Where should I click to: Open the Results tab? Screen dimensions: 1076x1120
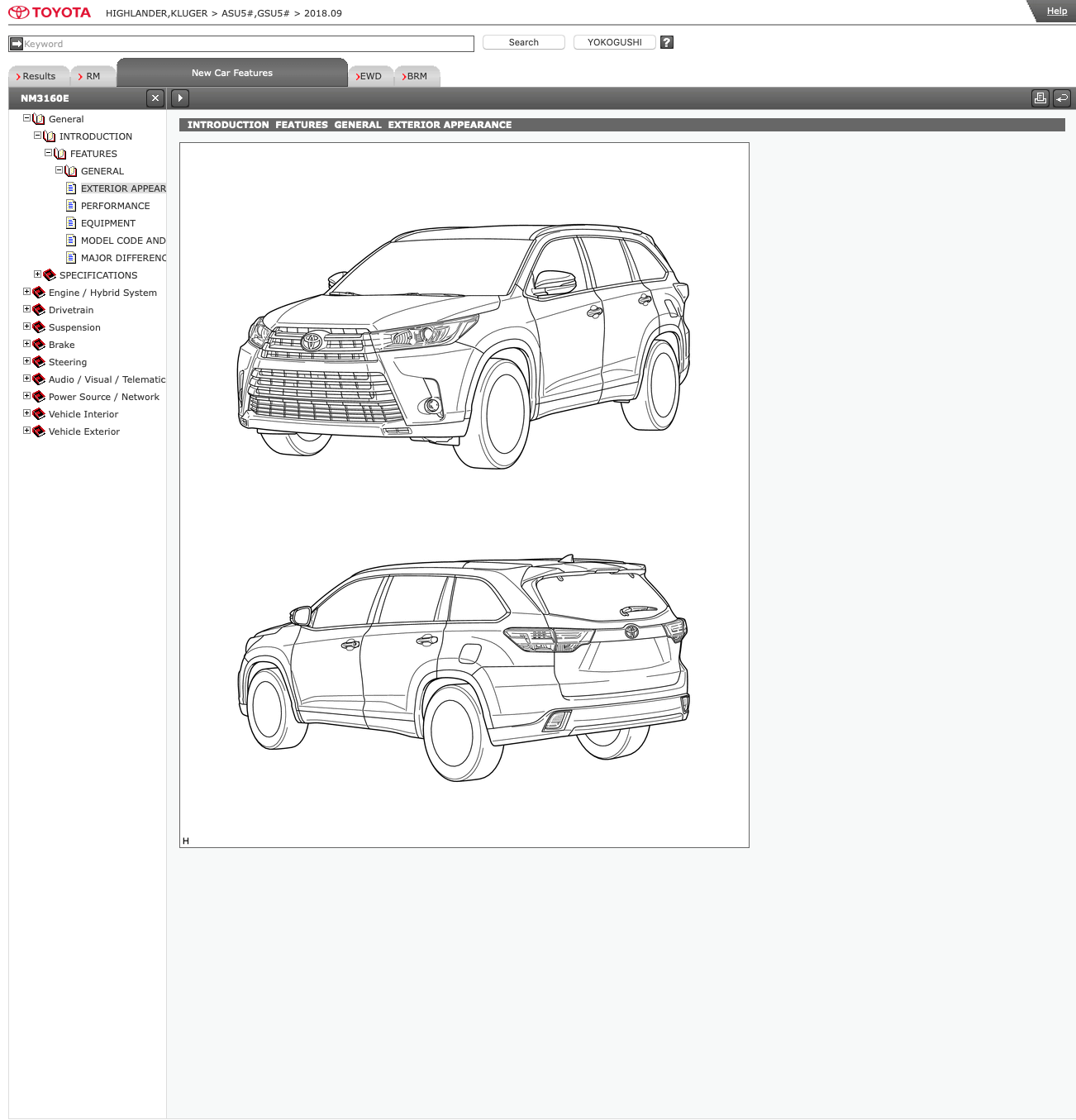point(38,75)
